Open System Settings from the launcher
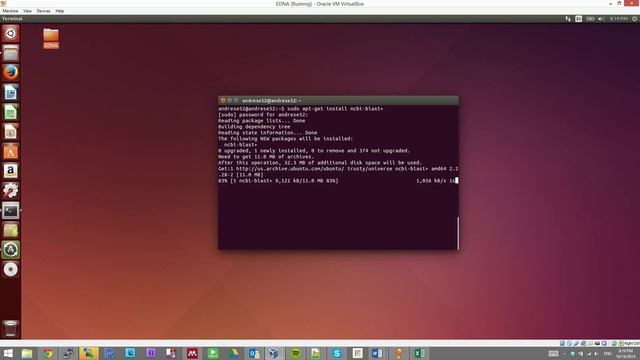The height and width of the screenshot is (360, 640). coord(11,191)
